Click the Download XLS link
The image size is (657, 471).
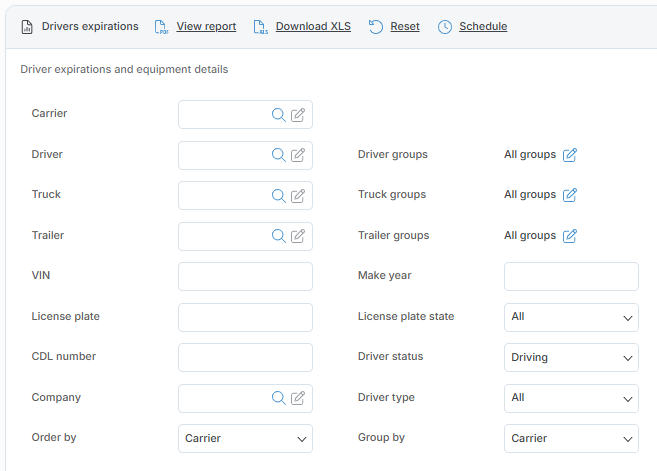(x=313, y=26)
